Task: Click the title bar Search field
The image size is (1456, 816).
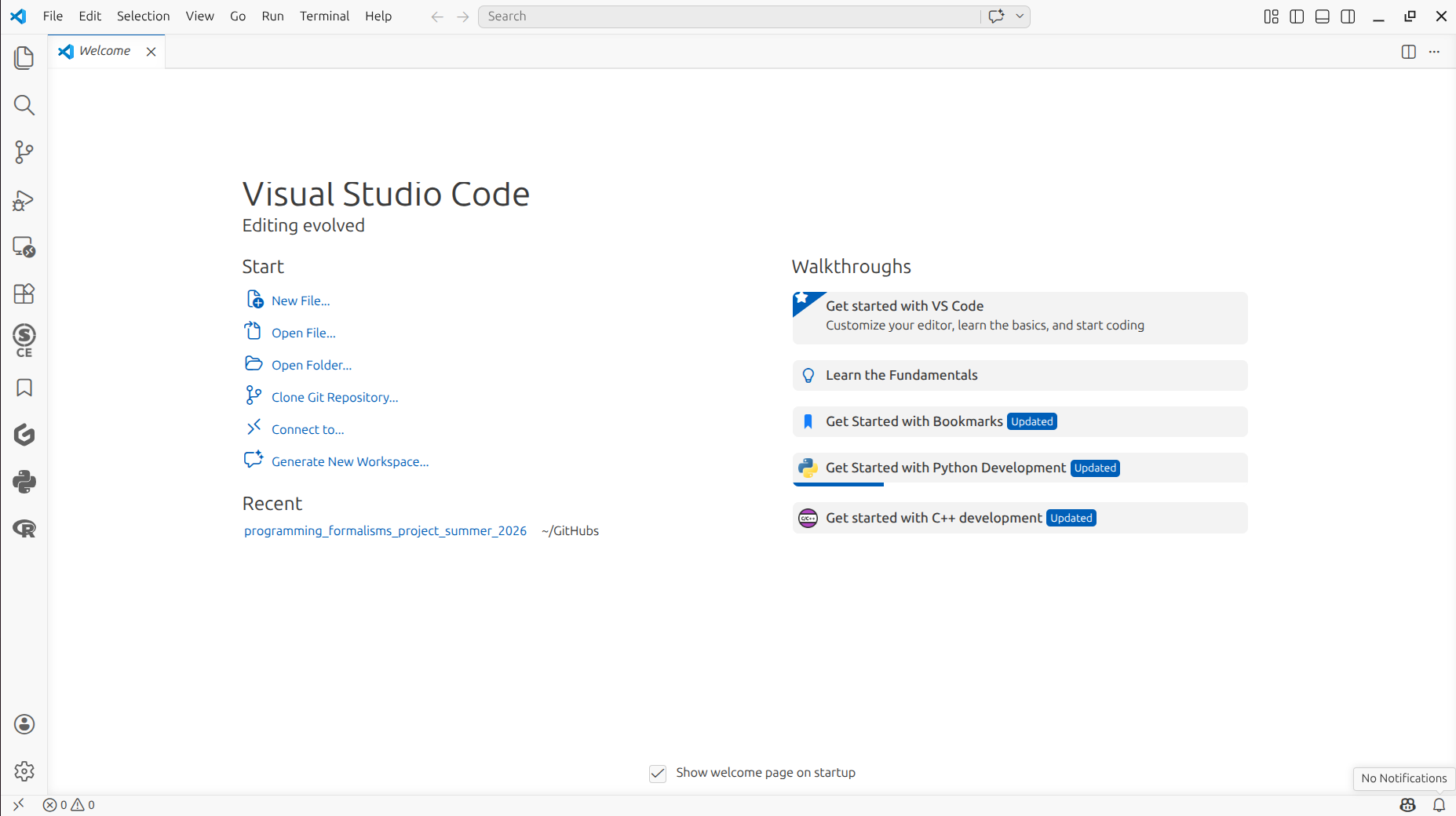Action: point(730,16)
